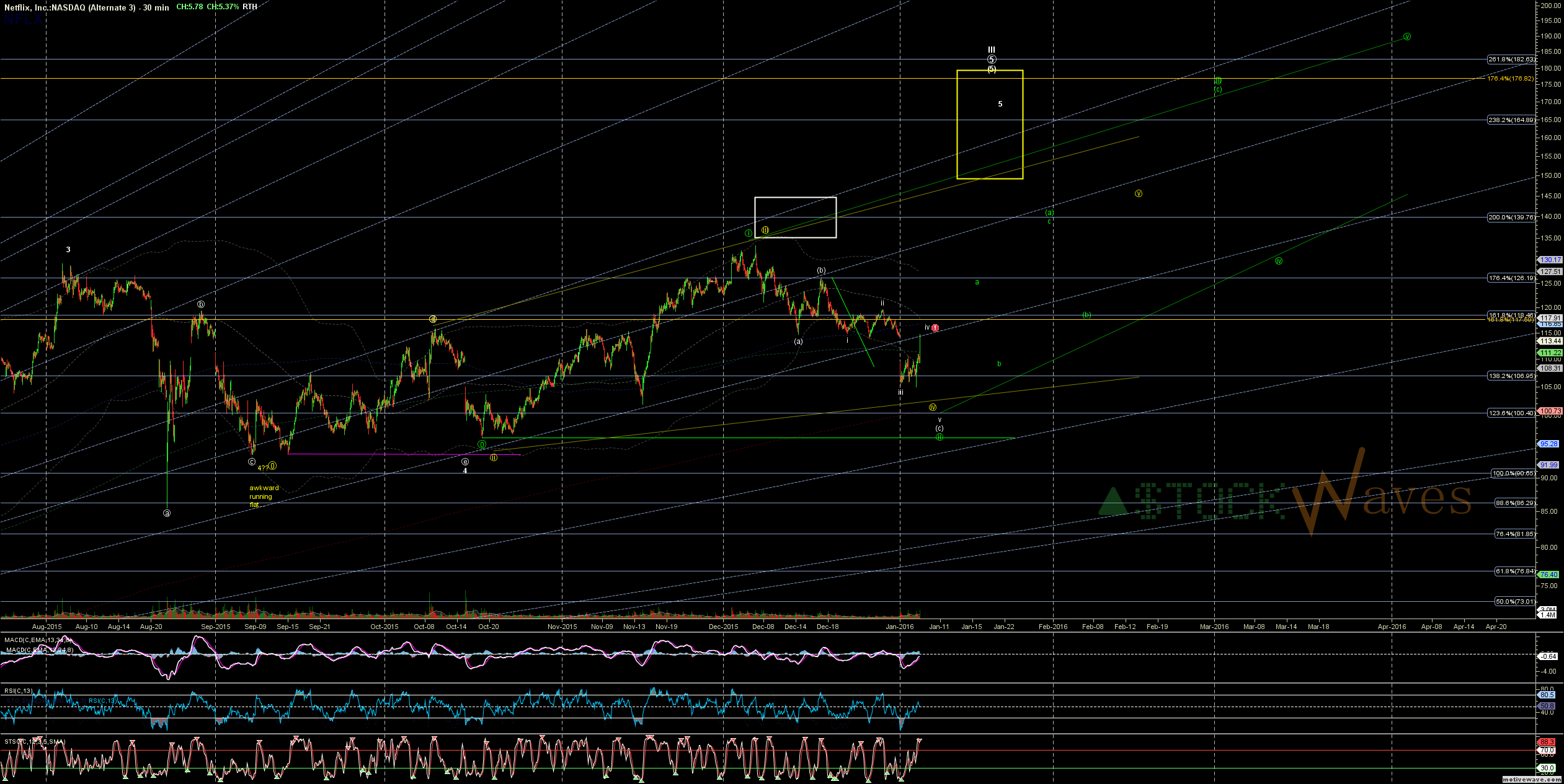This screenshot has width=1564, height=784.
Task: Click the Sep-2015 date axis label
Action: click(x=216, y=627)
